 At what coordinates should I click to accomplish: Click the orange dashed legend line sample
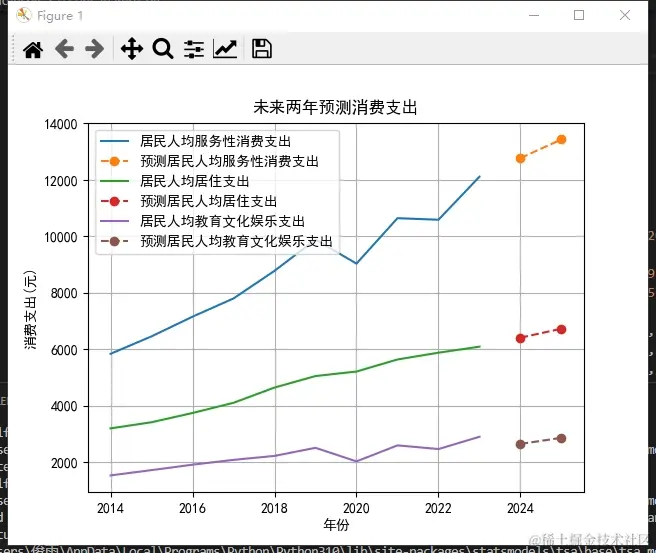[115, 161]
